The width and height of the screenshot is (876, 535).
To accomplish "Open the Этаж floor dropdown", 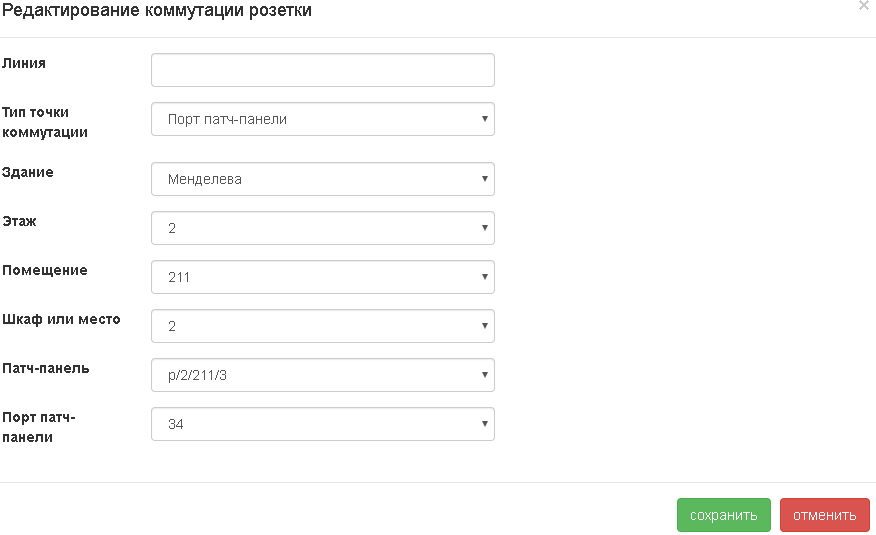I will click(x=322, y=228).
